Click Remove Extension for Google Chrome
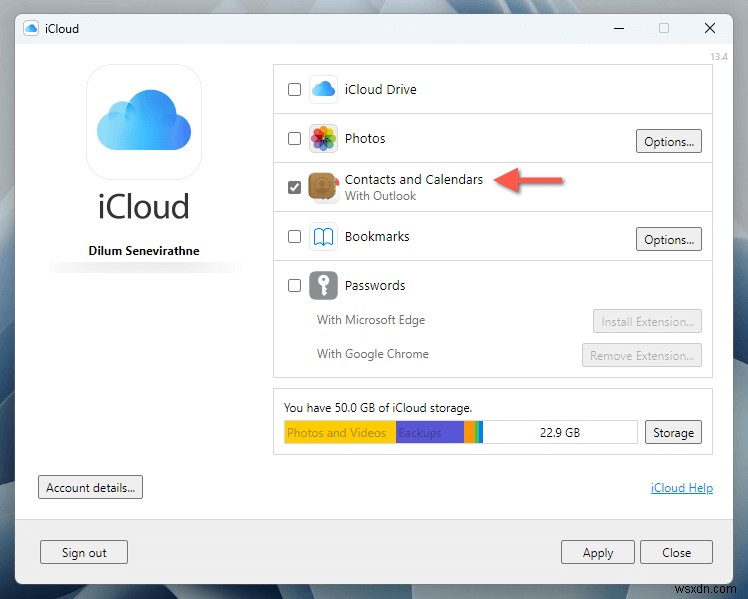 coord(642,355)
